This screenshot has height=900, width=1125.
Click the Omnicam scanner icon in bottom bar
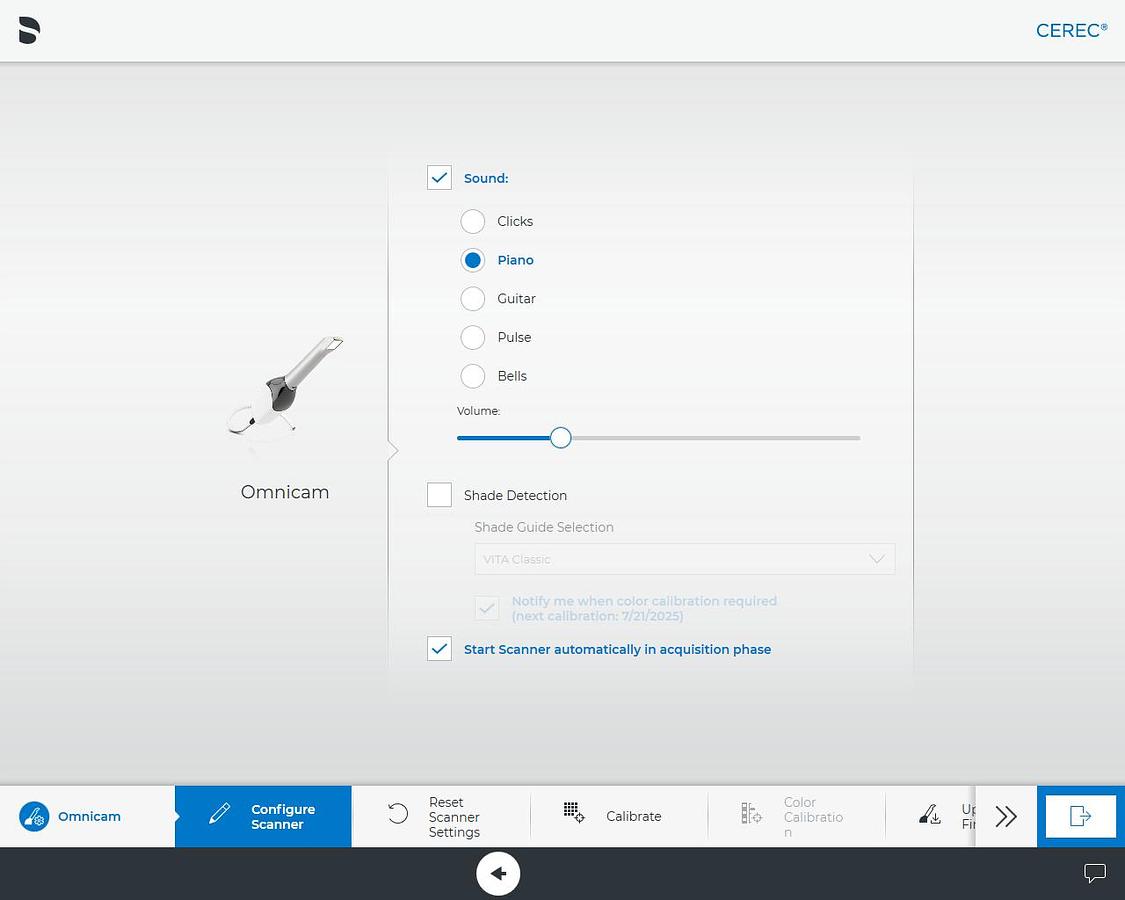(x=34, y=816)
